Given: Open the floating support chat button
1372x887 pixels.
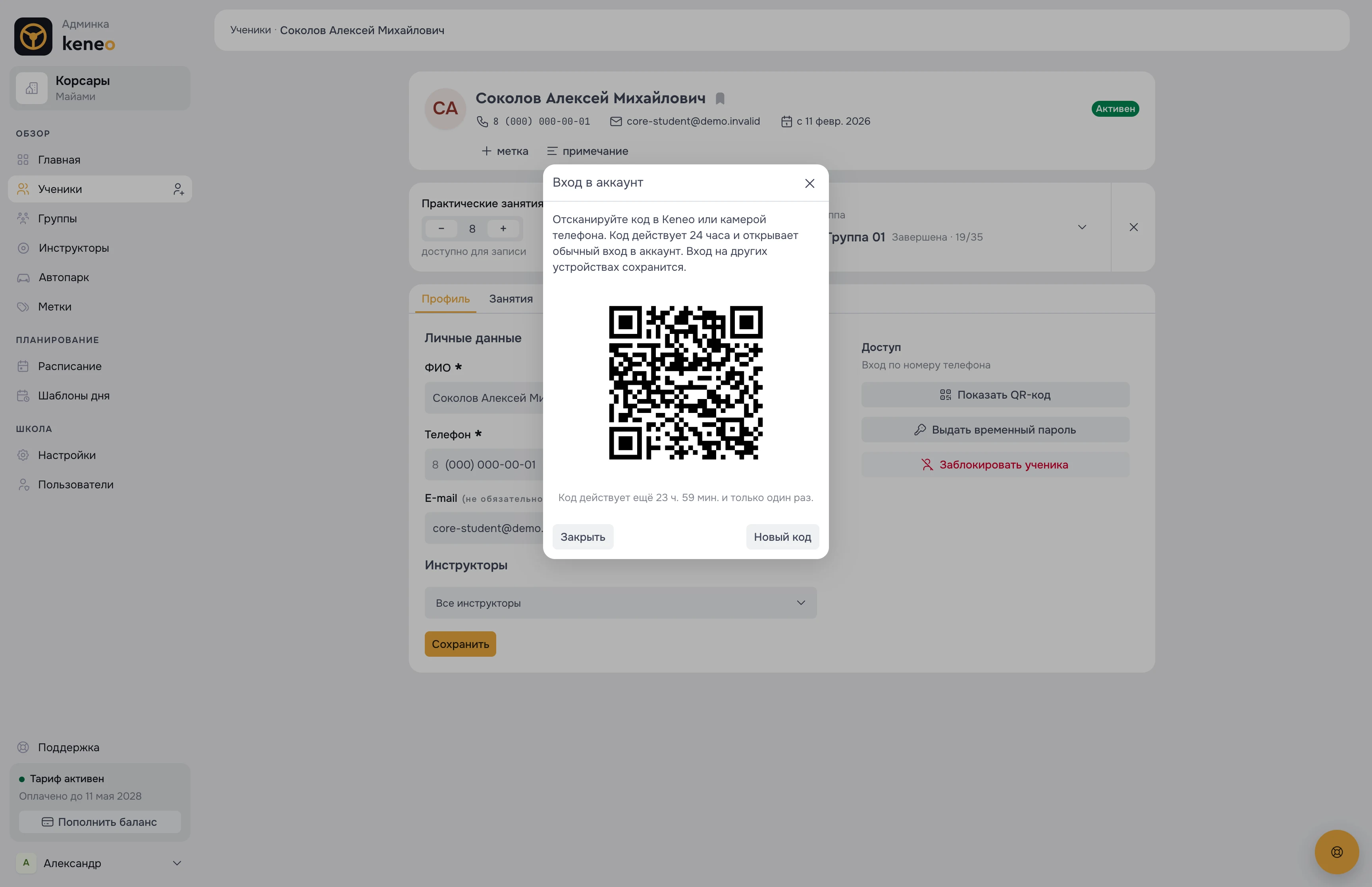Looking at the screenshot, I should [x=1337, y=852].
